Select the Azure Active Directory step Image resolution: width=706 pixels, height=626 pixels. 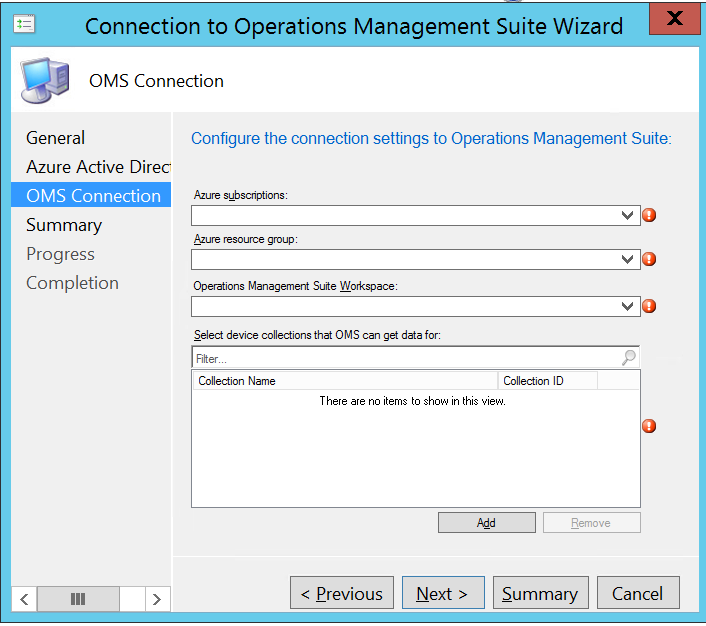pos(98,167)
